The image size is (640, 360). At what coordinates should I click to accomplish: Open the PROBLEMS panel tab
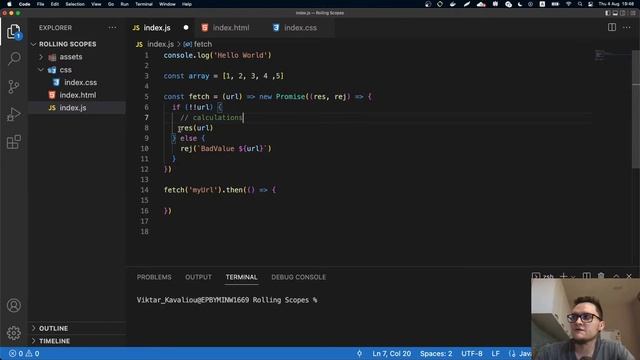tap(154, 277)
